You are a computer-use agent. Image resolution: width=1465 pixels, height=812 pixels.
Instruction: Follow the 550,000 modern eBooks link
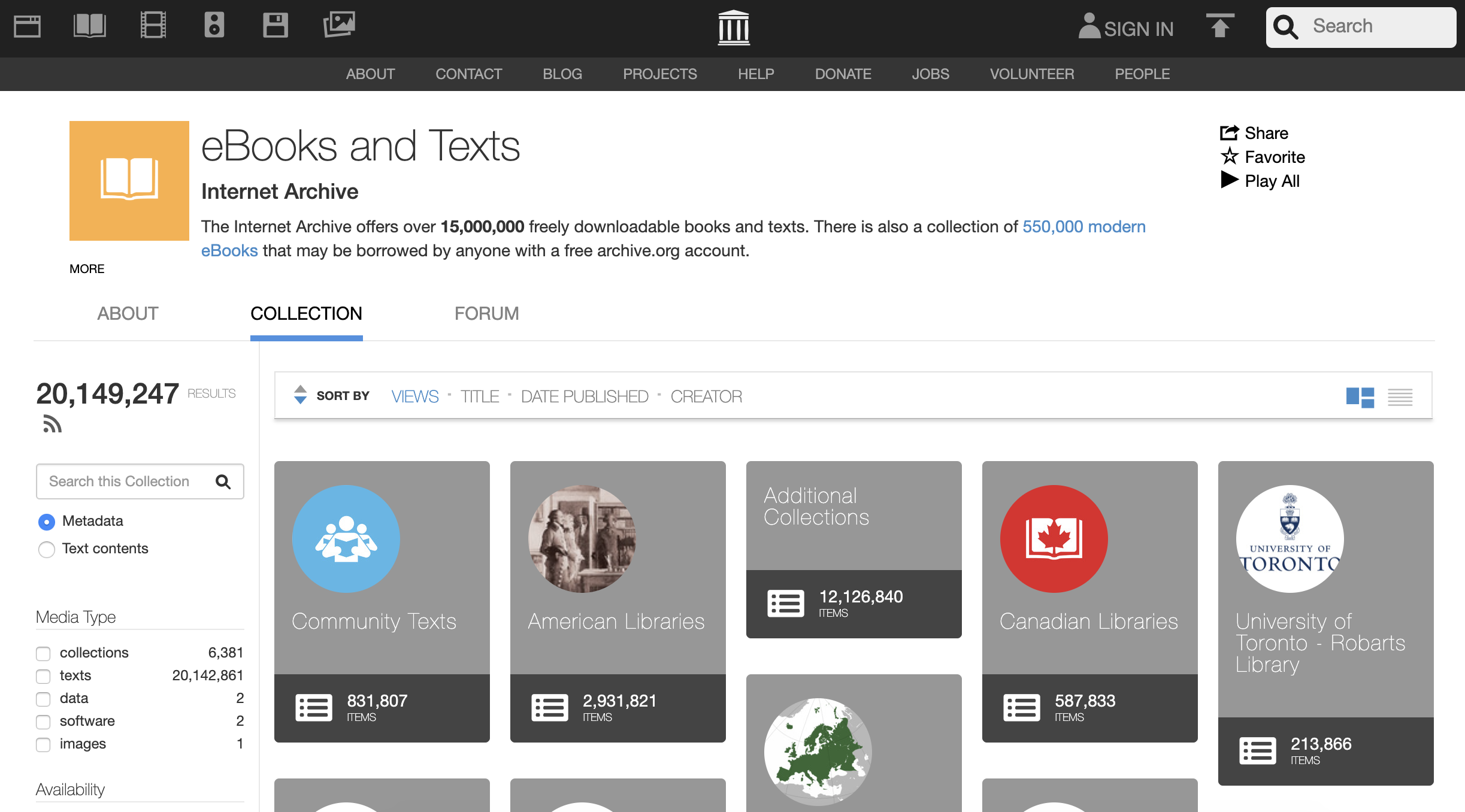[x=1083, y=227]
